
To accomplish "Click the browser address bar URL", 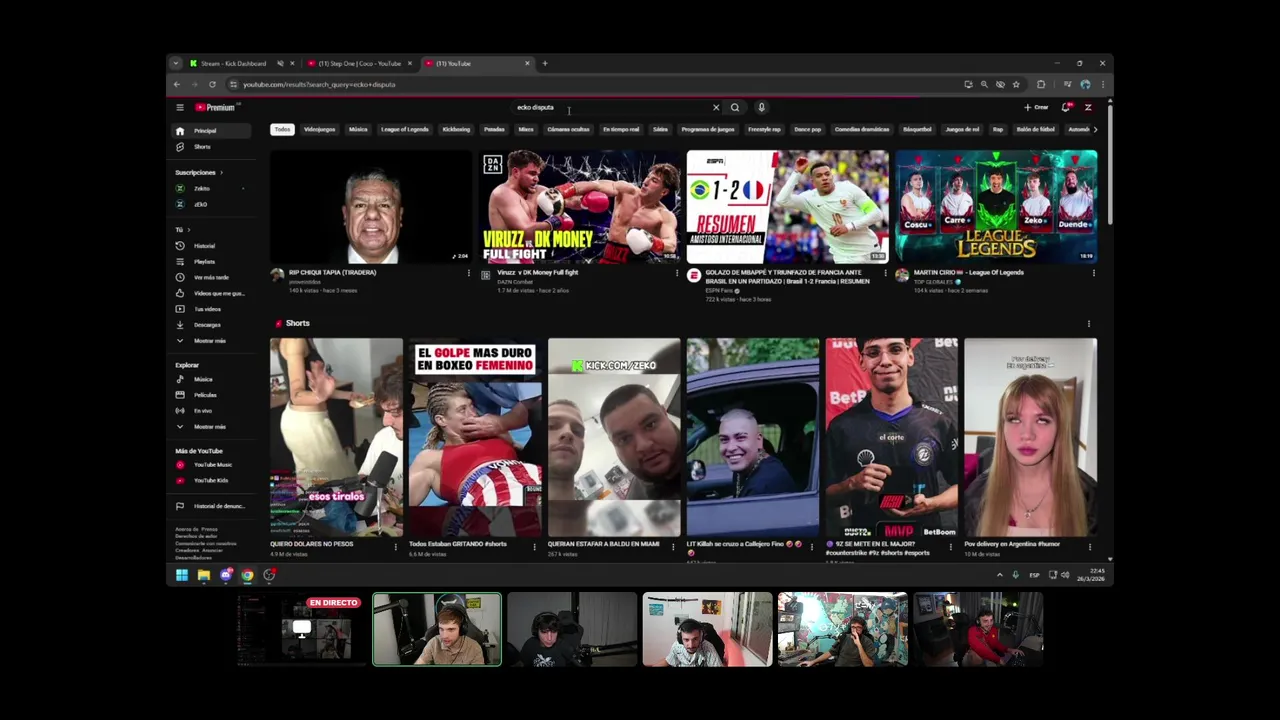I will (x=318, y=84).
